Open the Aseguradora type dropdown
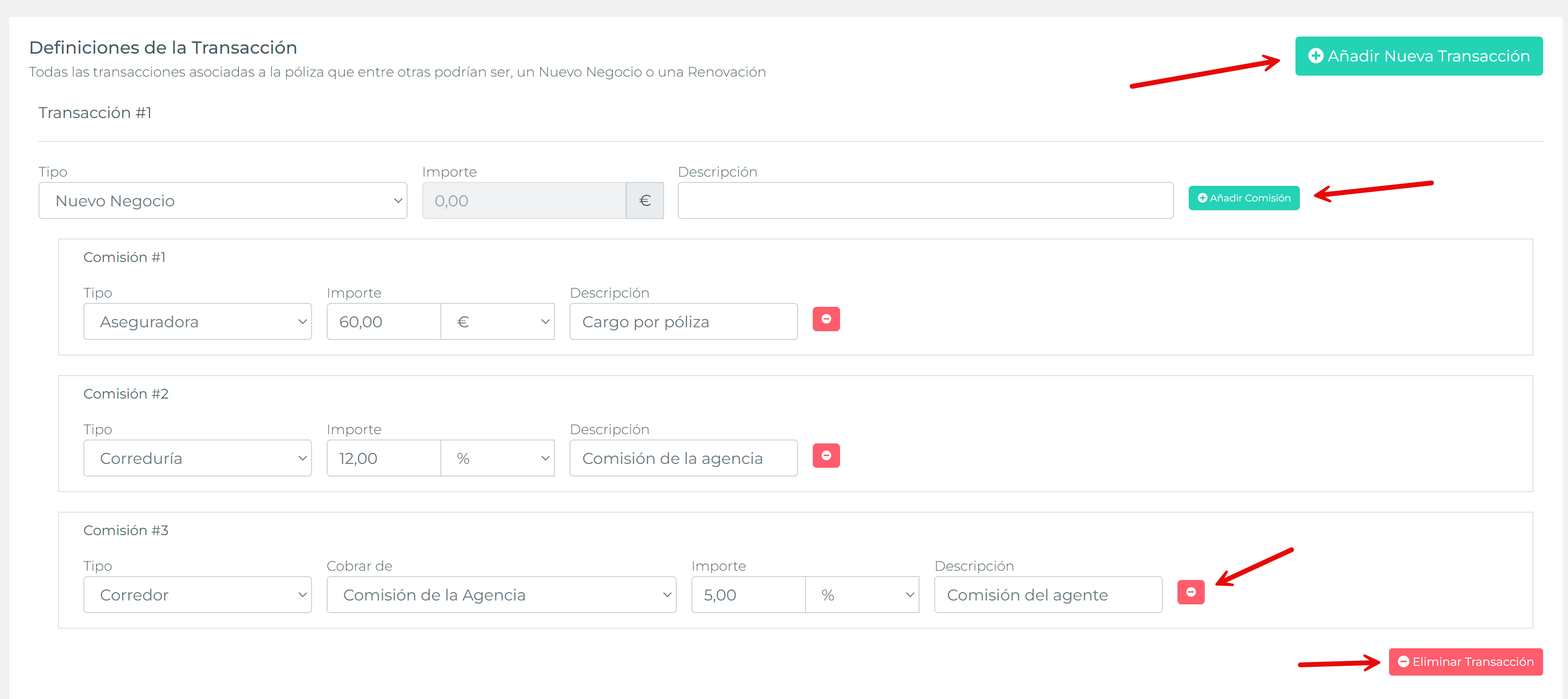The image size is (1568, 699). [x=197, y=321]
